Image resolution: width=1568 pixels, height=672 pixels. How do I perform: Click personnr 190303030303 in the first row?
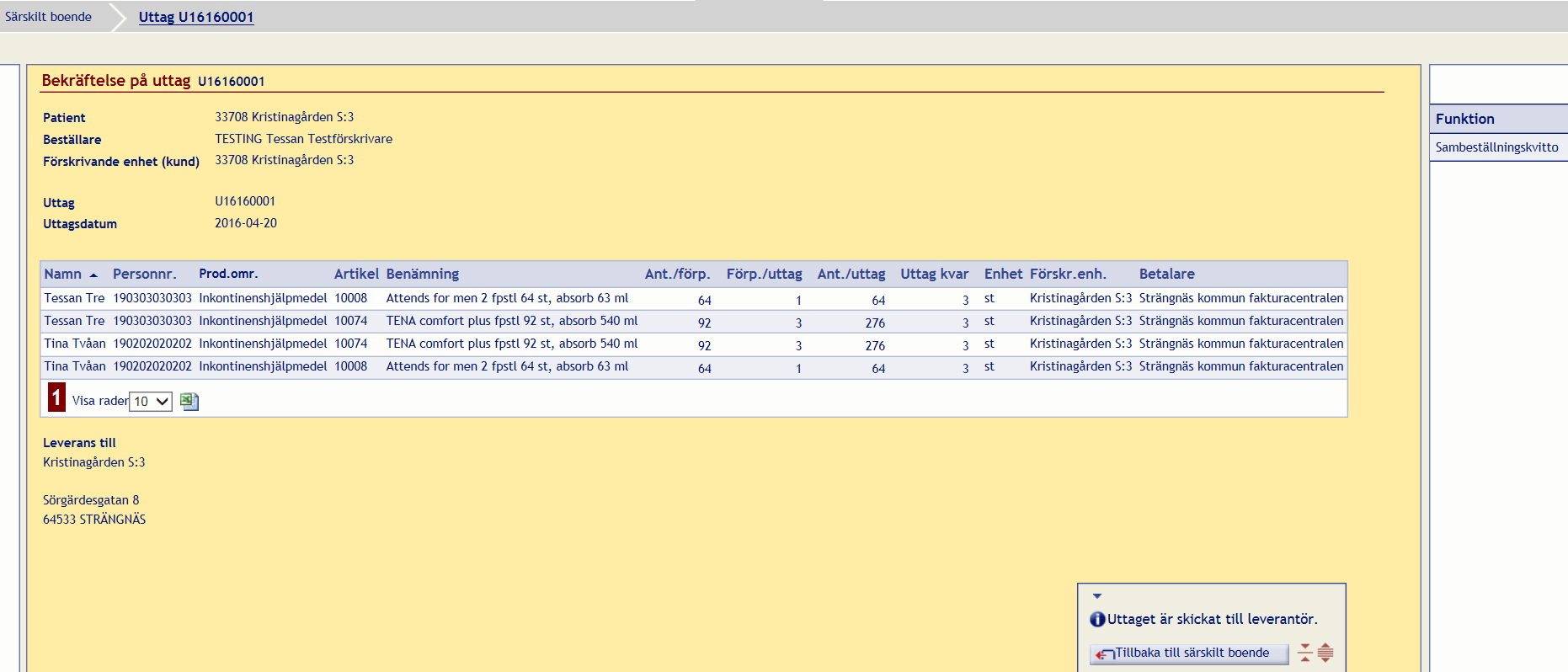click(152, 298)
